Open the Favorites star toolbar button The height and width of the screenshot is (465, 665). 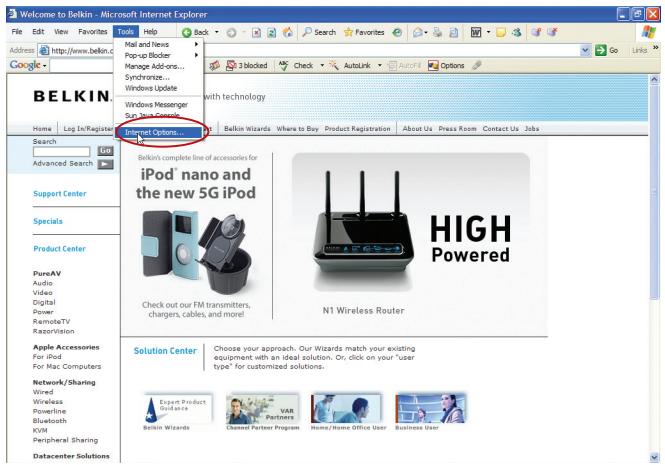pyautogui.click(x=364, y=32)
